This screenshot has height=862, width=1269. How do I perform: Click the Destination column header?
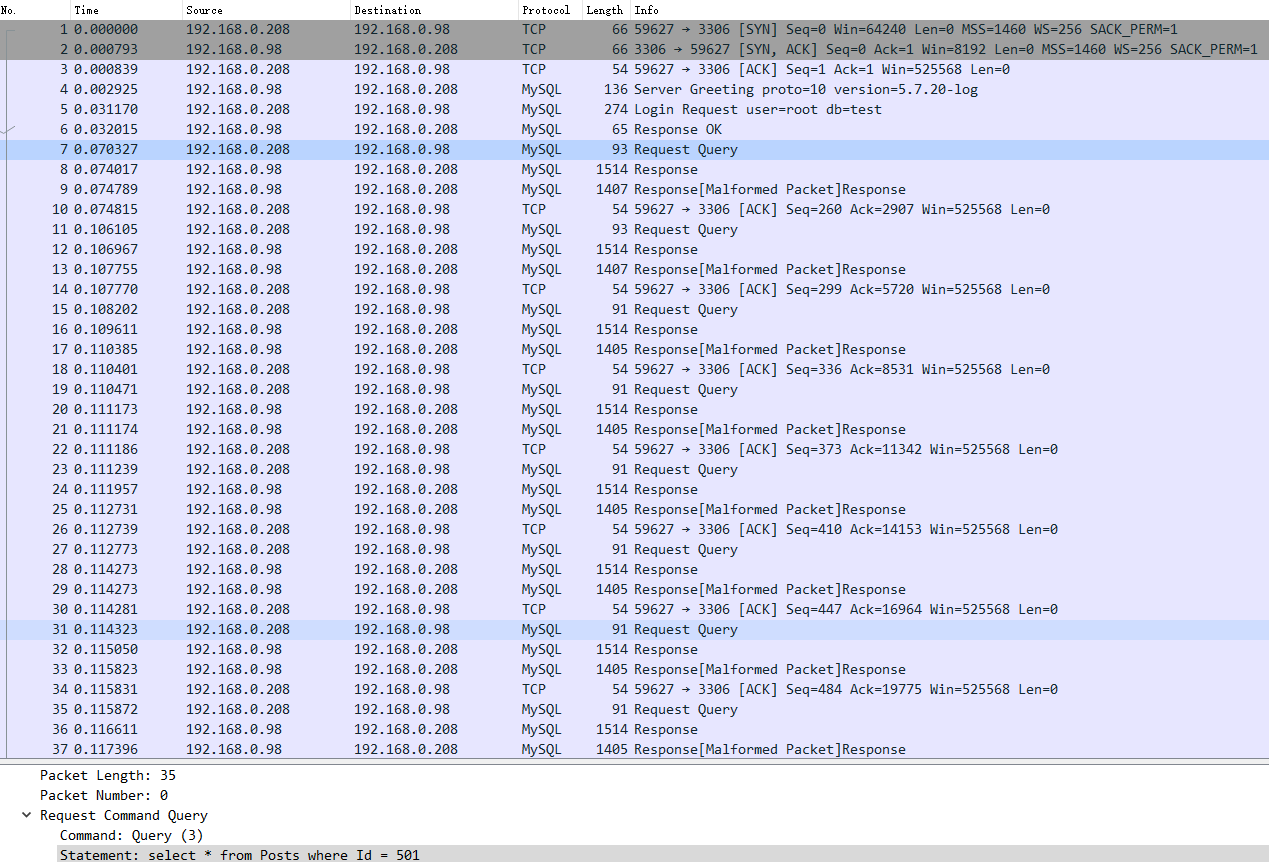click(x=435, y=10)
